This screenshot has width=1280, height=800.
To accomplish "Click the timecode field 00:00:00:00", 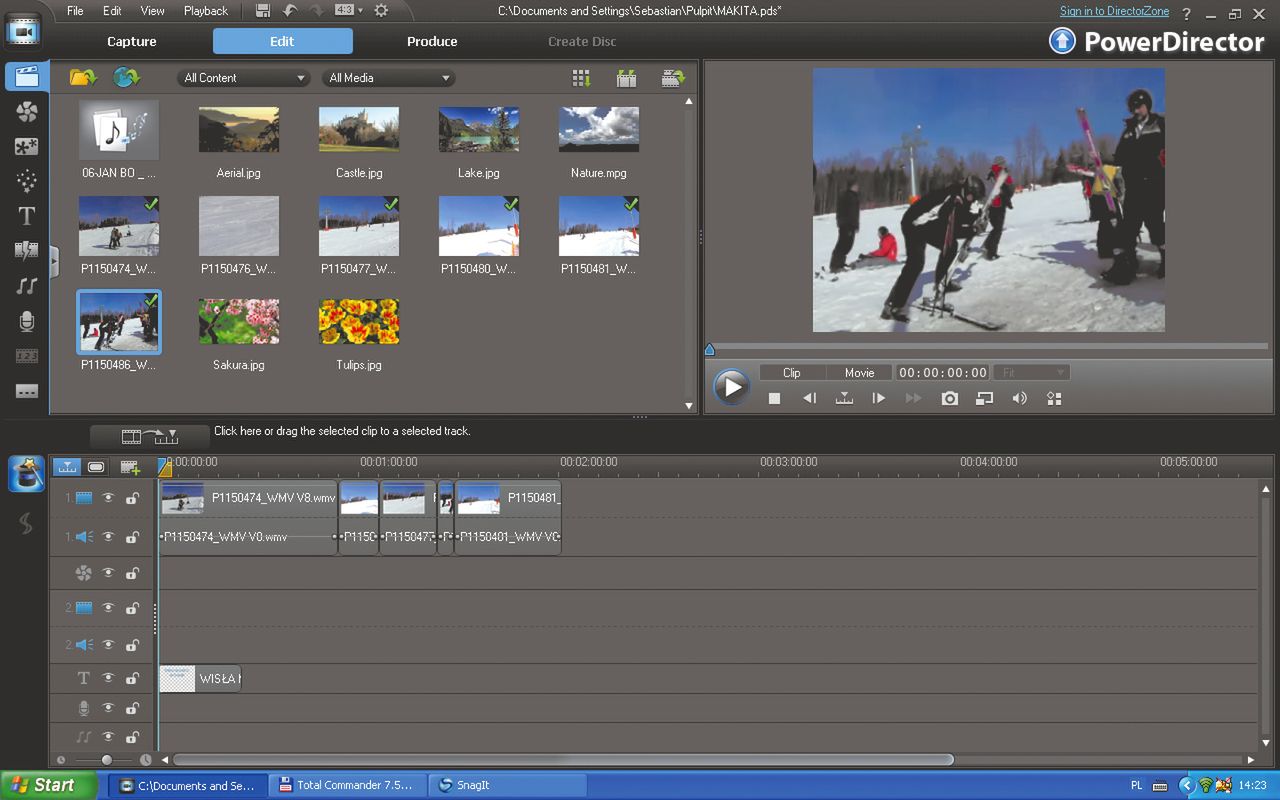I will coord(943,372).
